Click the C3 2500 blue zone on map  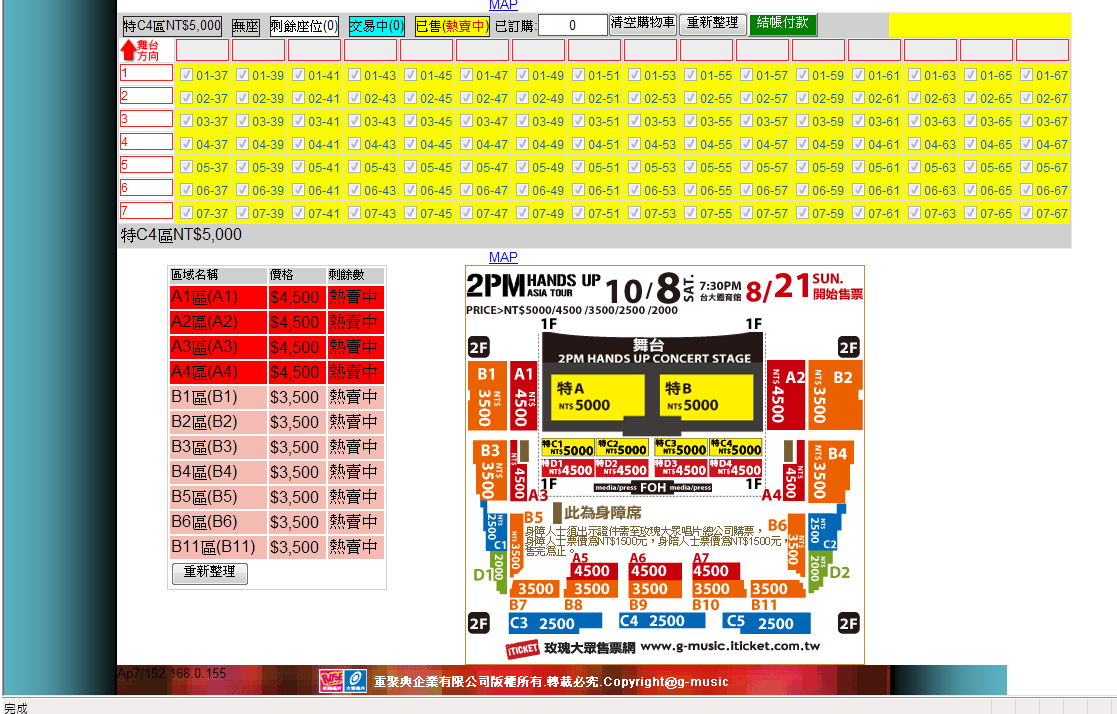[x=556, y=624]
